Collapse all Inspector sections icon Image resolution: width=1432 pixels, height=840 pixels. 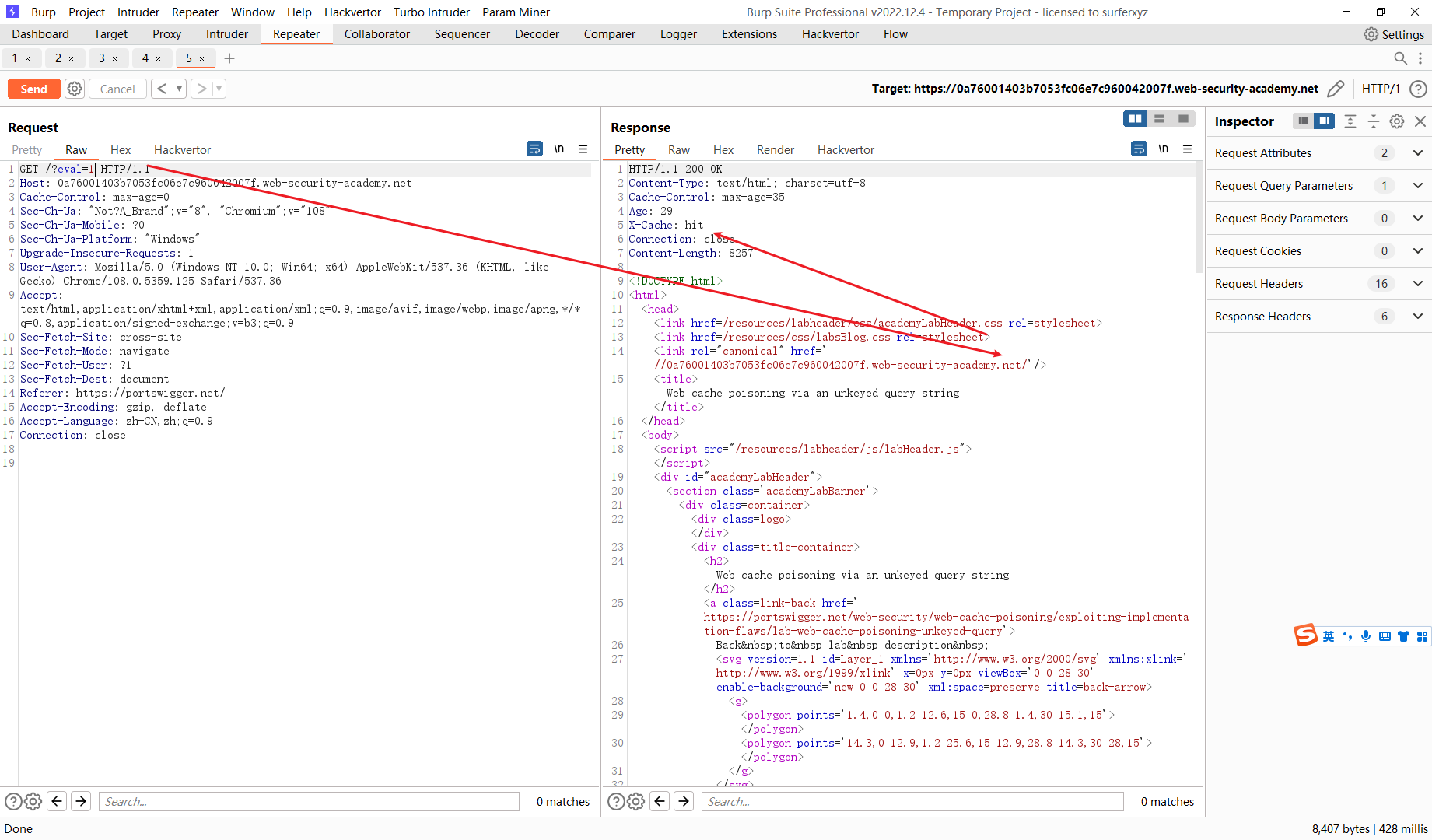[1374, 121]
